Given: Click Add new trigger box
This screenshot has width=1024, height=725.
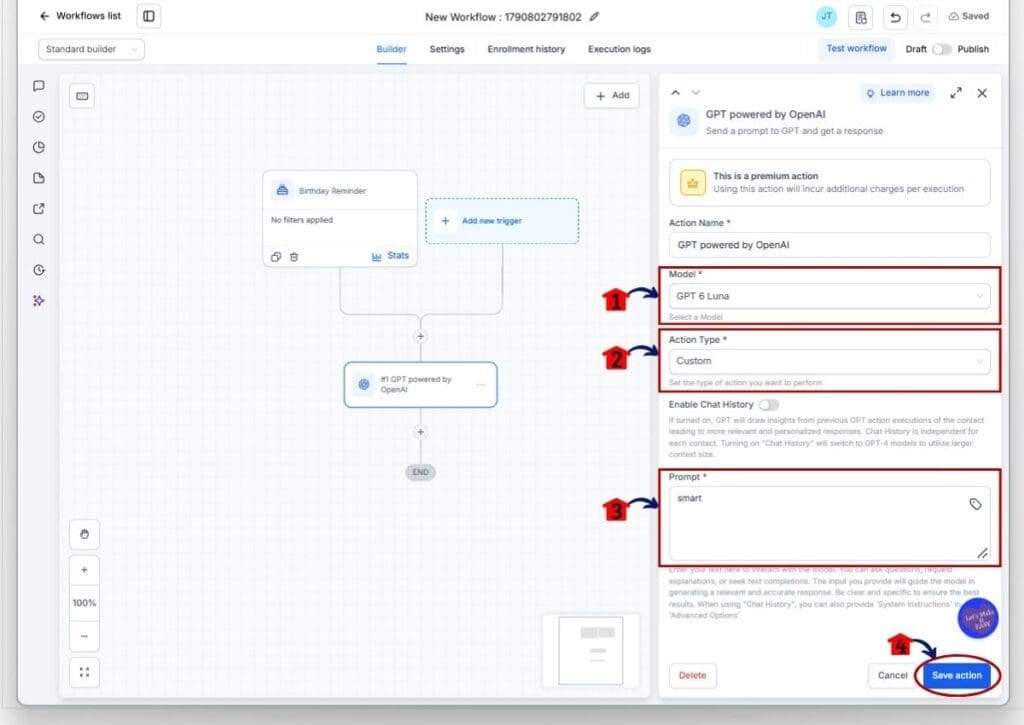Looking at the screenshot, I should coord(502,221).
